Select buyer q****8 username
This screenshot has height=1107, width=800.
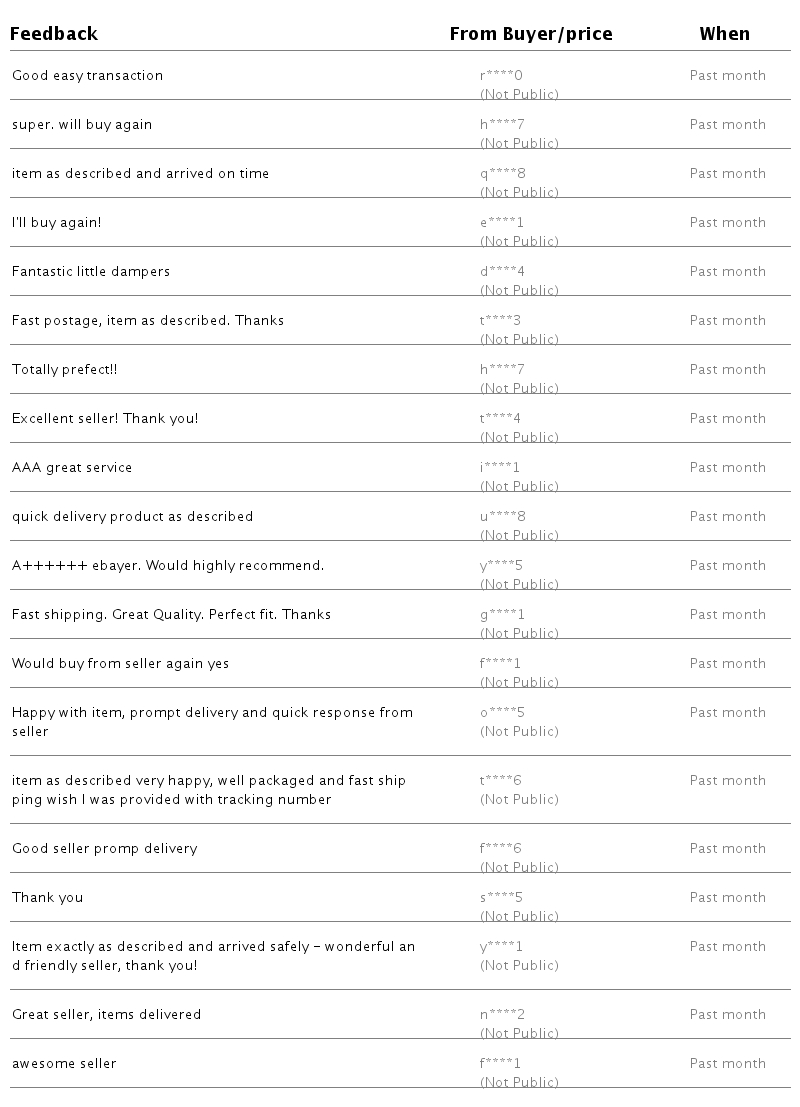coord(502,174)
